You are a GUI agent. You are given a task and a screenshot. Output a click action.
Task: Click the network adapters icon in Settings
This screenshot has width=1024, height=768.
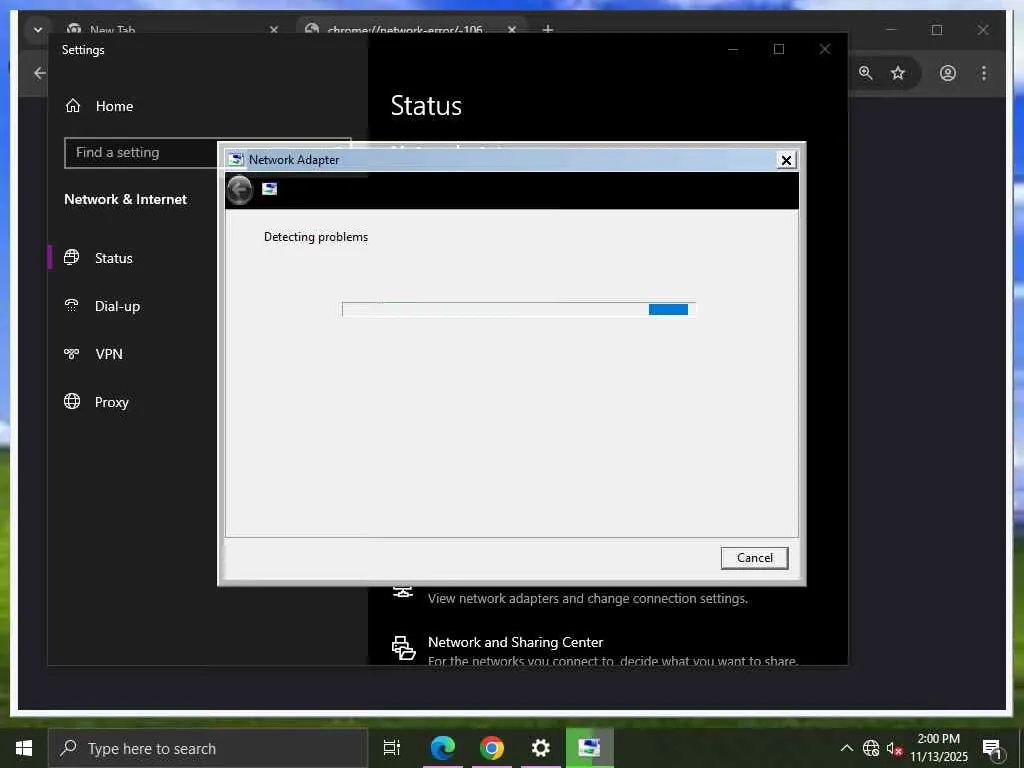coord(402,592)
